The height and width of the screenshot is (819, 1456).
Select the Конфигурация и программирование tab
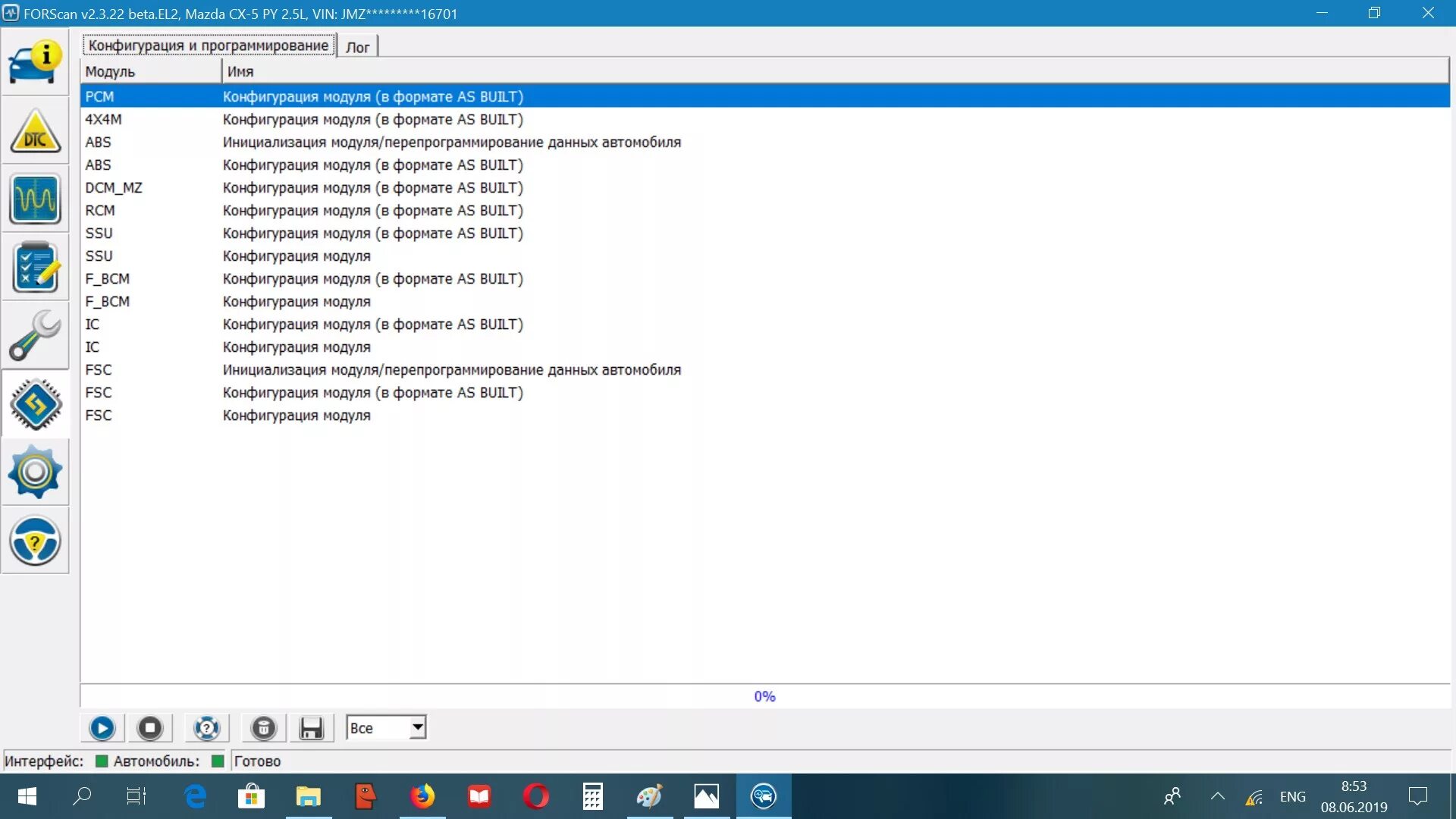pos(209,45)
